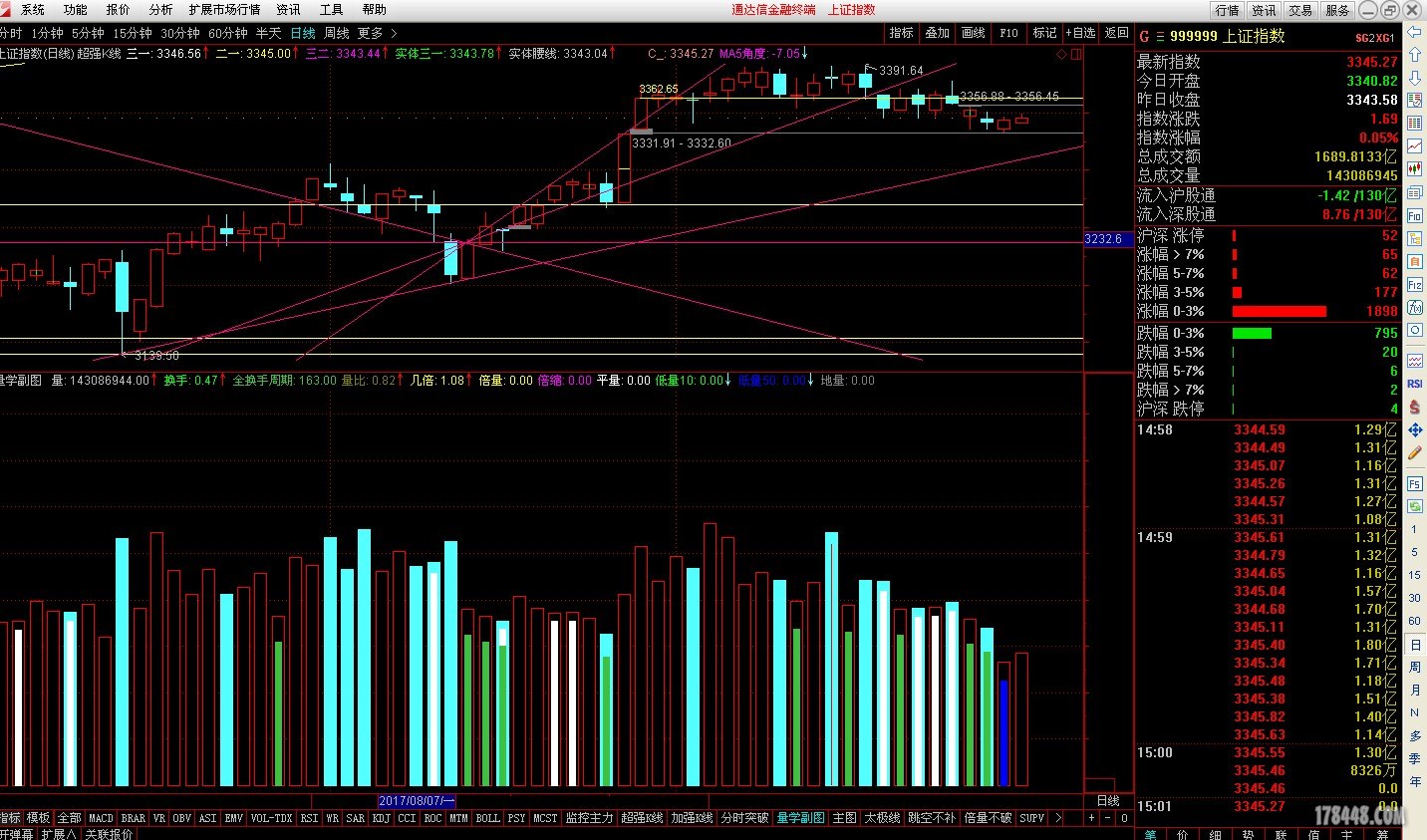Click the up arrow sidebar icon
The image size is (1427, 840).
coord(1415,55)
